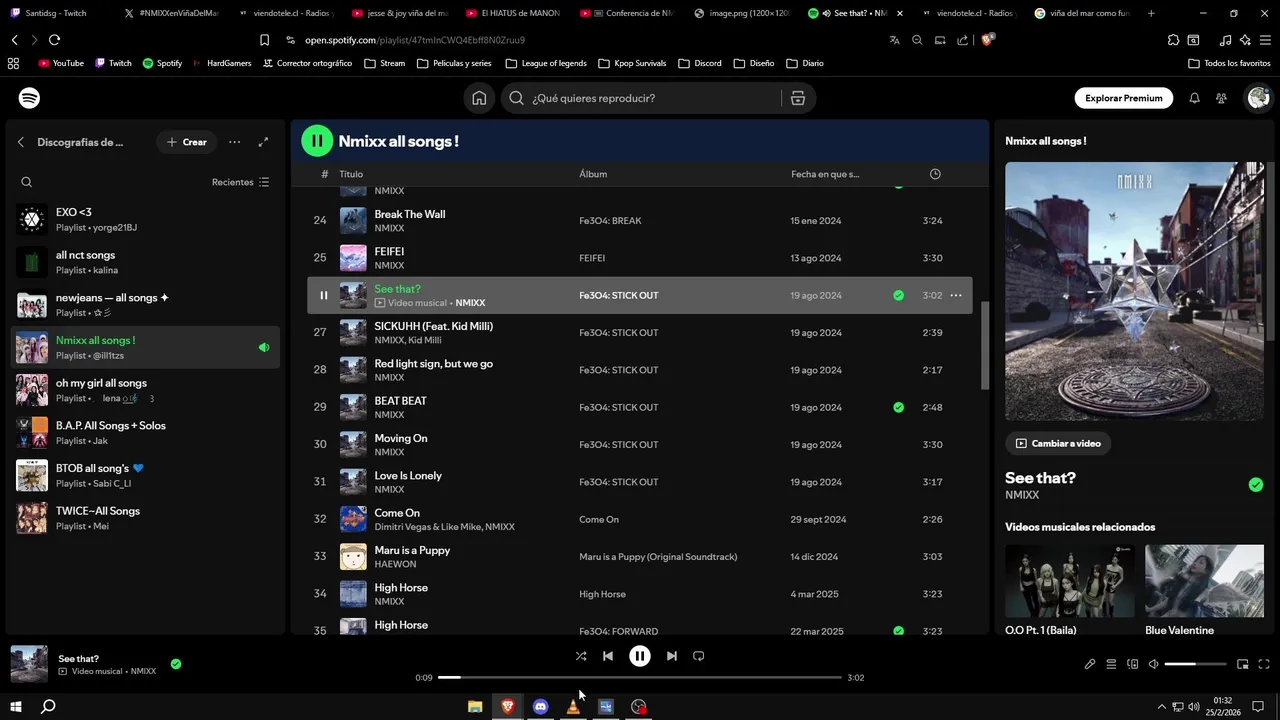
Task: Pause the See that? track row
Action: [323, 295]
